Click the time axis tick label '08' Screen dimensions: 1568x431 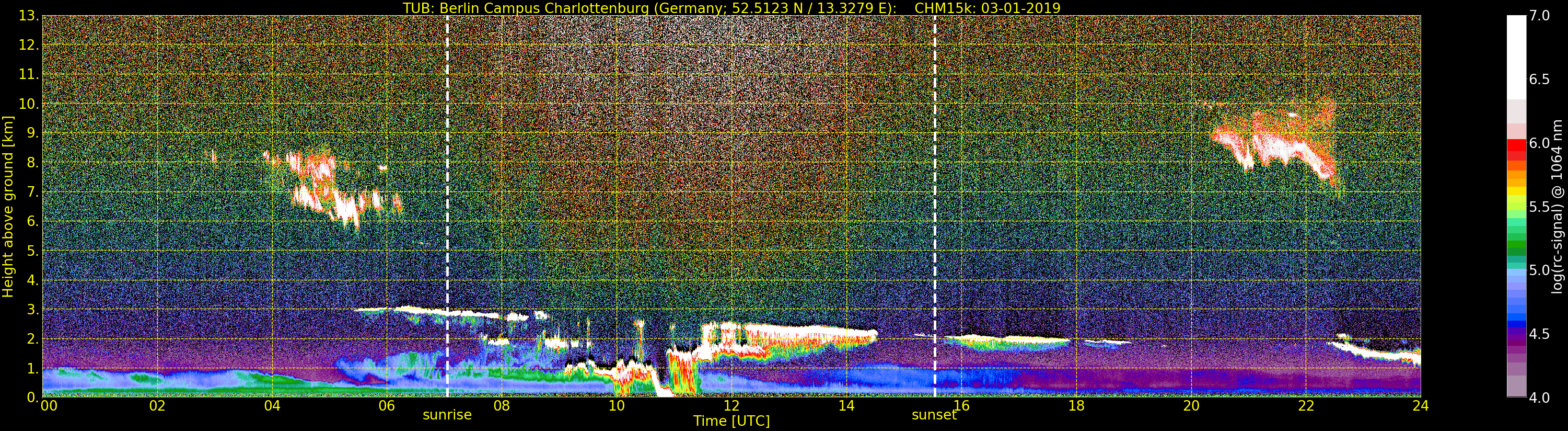502,406
